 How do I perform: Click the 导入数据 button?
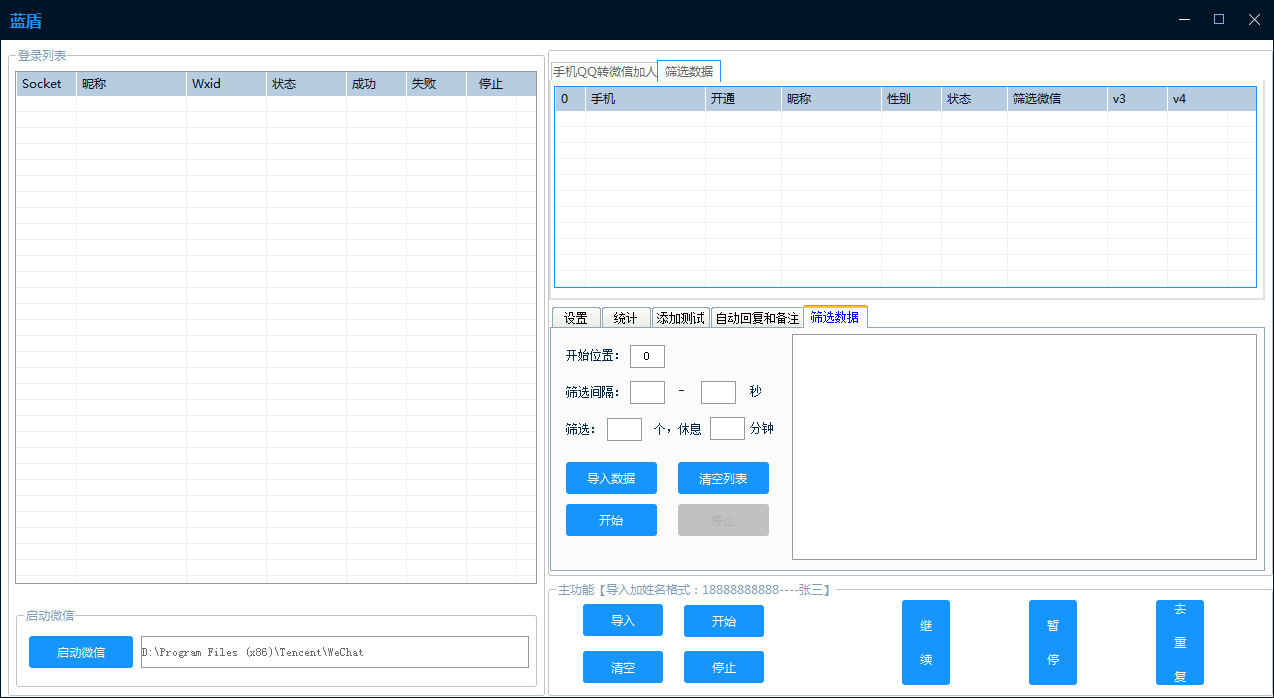coord(611,478)
